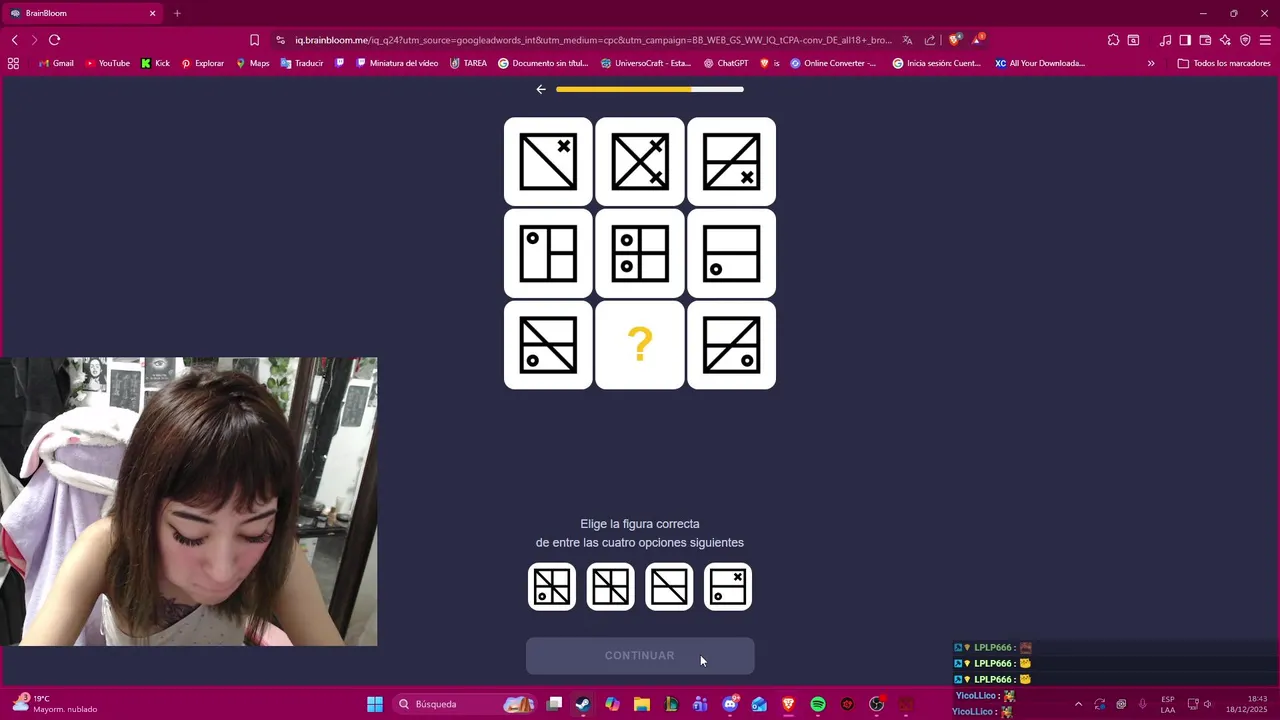
Task: Open the extensions puzzle icon
Action: coord(1113,40)
